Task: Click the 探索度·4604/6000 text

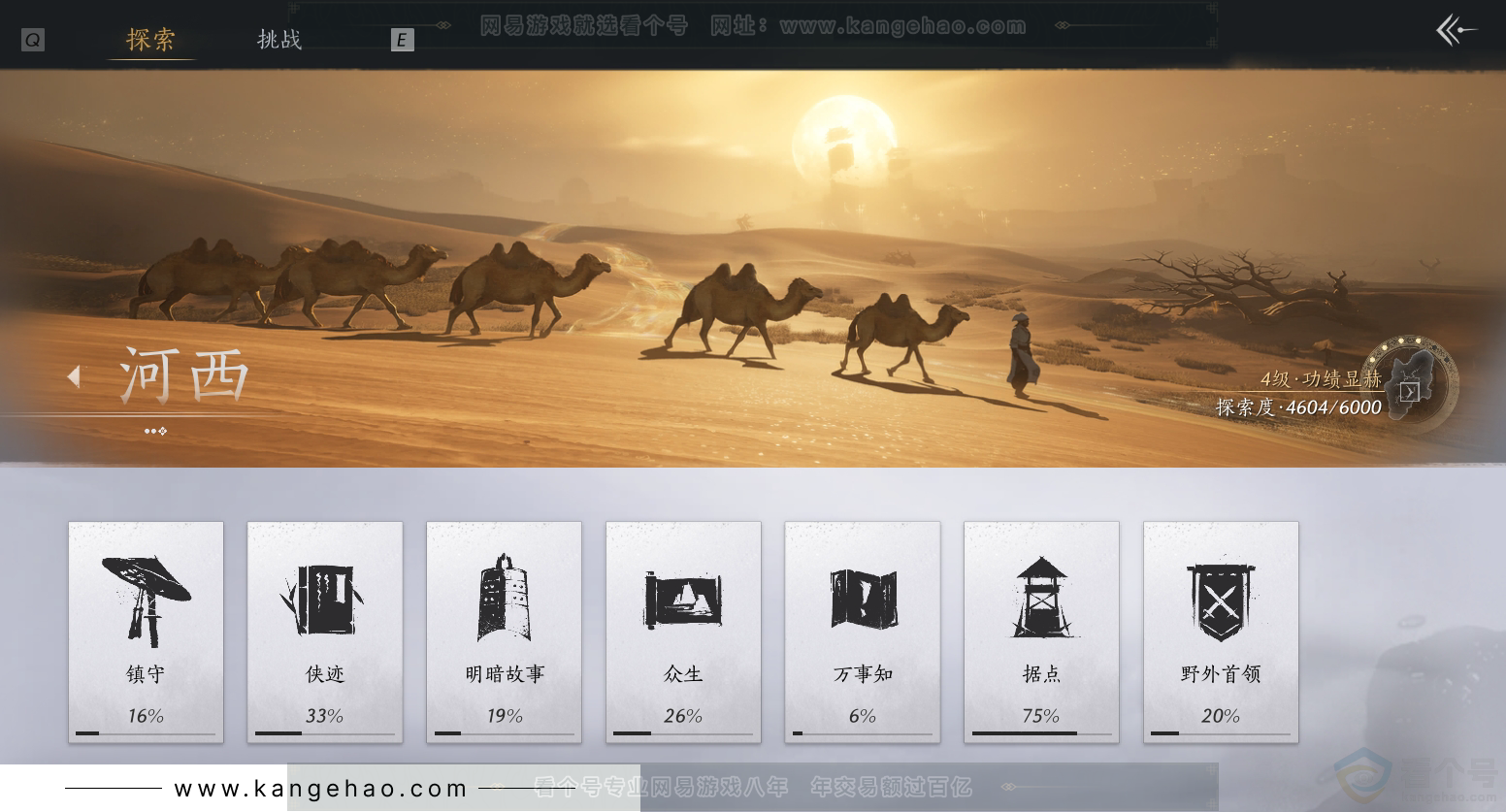Action: point(1298,407)
